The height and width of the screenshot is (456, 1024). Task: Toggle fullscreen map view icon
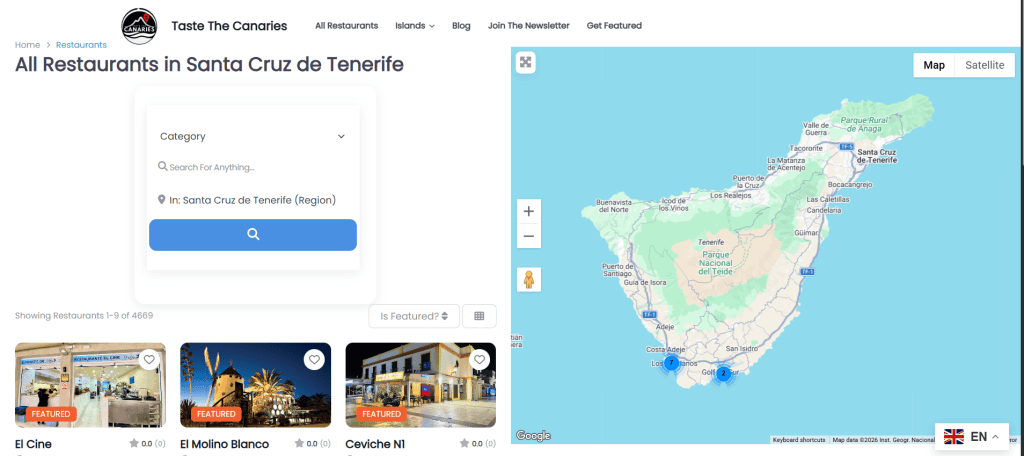[x=526, y=63]
